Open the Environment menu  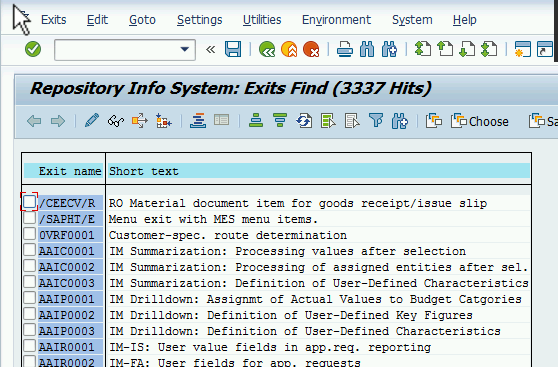pyautogui.click(x=336, y=20)
